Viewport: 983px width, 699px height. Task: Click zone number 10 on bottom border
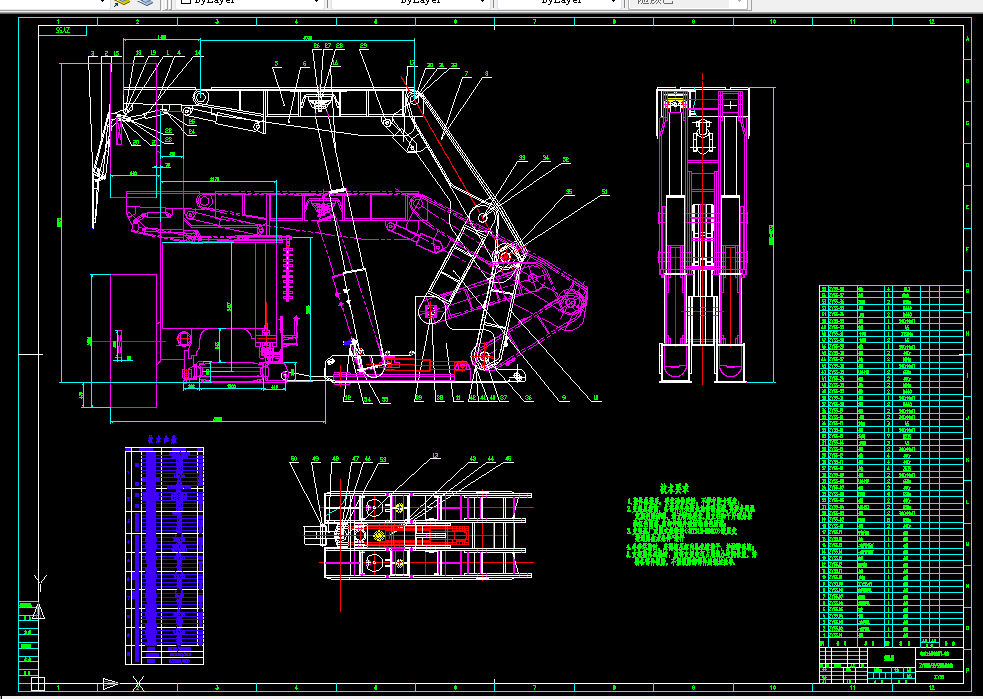772,688
